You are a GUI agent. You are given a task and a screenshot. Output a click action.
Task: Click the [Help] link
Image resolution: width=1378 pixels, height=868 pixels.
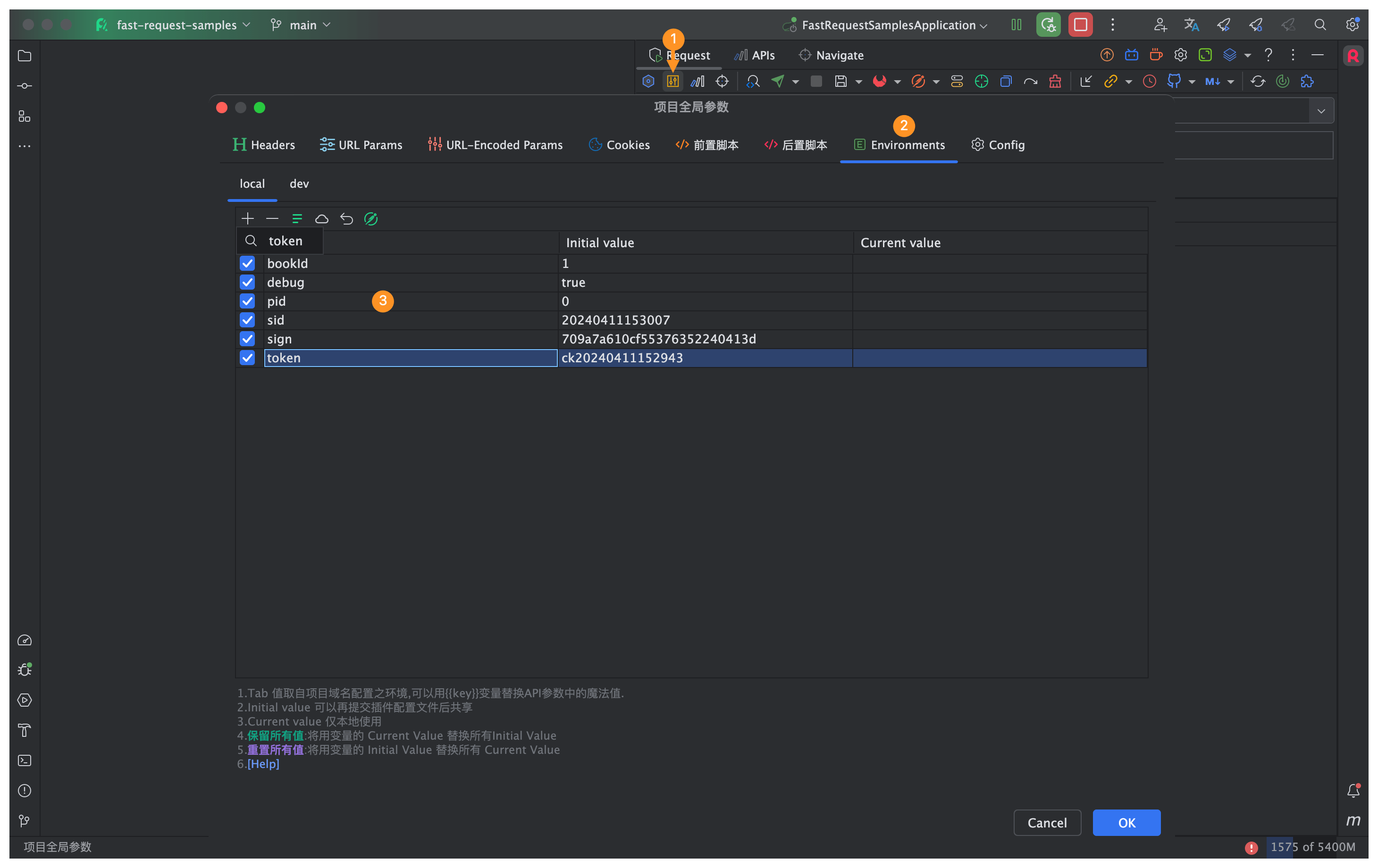(263, 764)
